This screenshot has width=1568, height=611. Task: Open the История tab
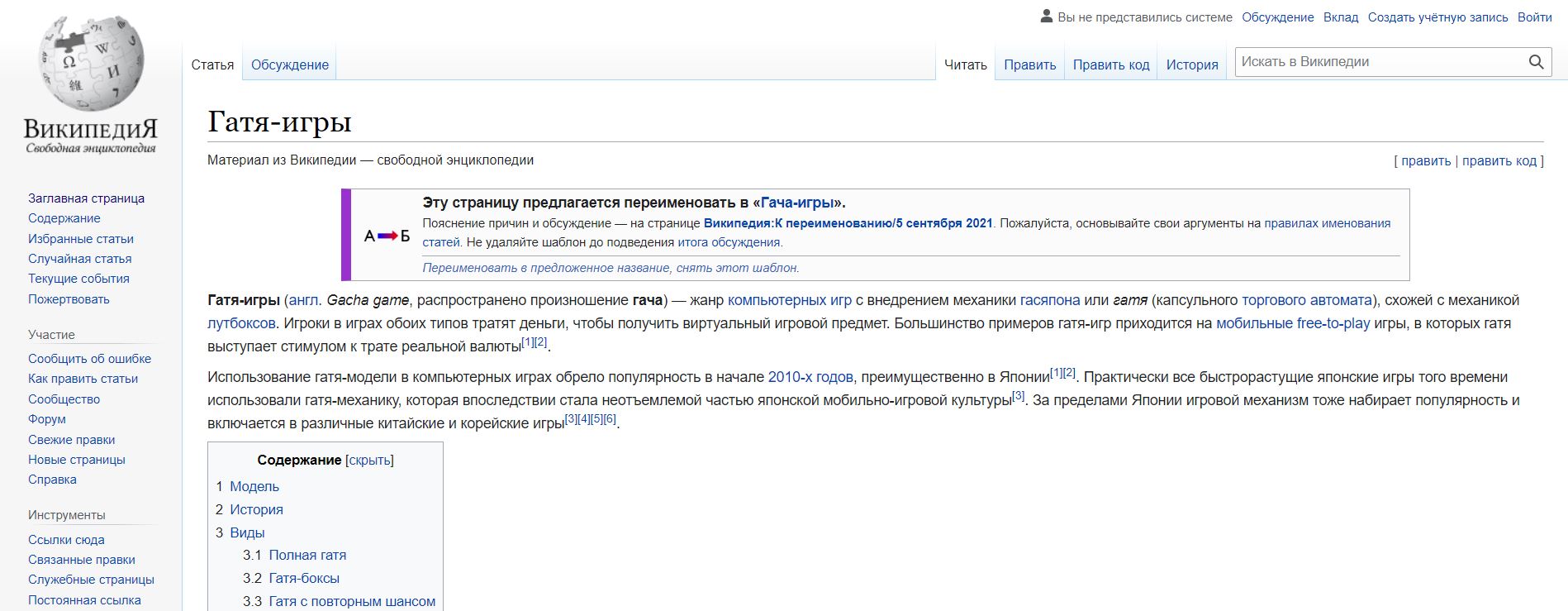point(1192,64)
